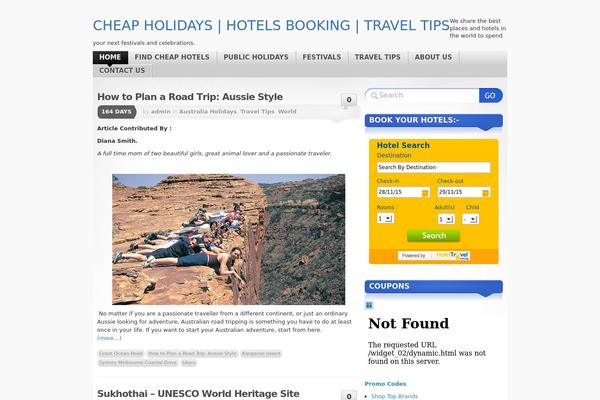Click the green hotel Search button
The width and height of the screenshot is (600, 400).
(434, 236)
